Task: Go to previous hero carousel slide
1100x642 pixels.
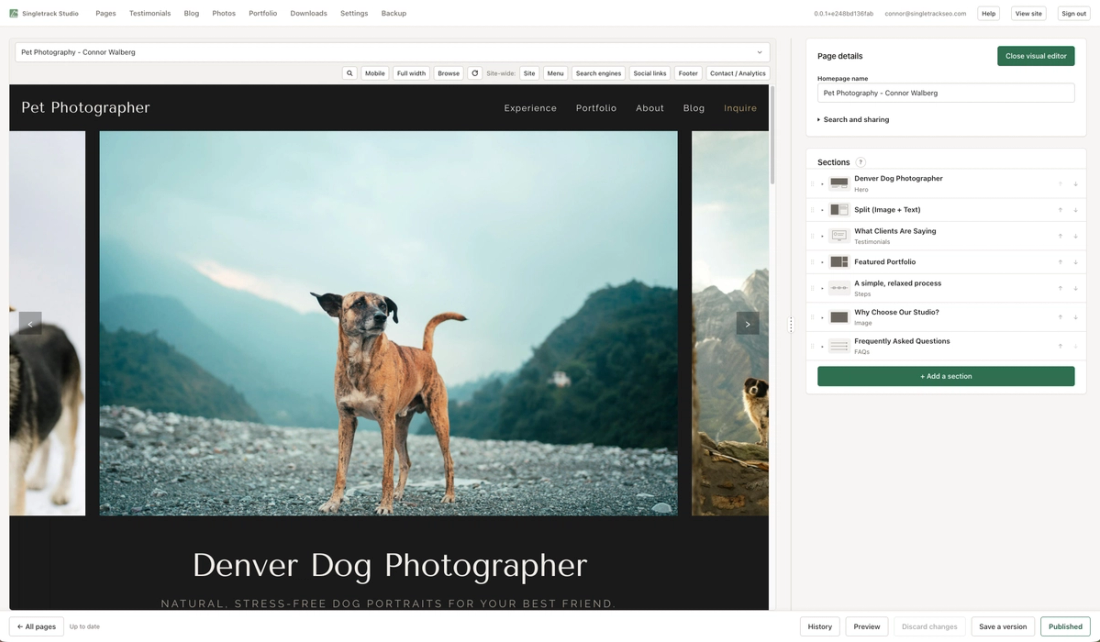Action: click(x=30, y=323)
